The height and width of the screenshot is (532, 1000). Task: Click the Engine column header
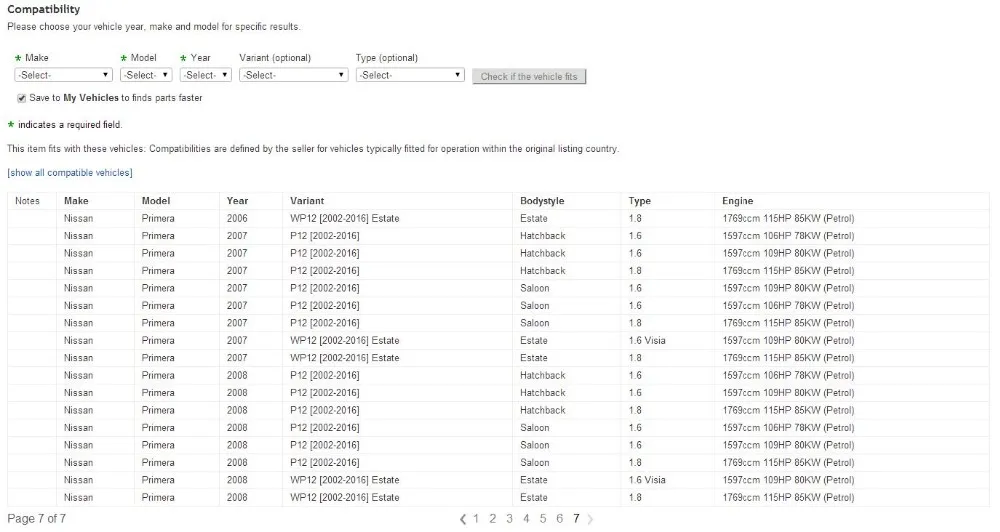coord(738,201)
